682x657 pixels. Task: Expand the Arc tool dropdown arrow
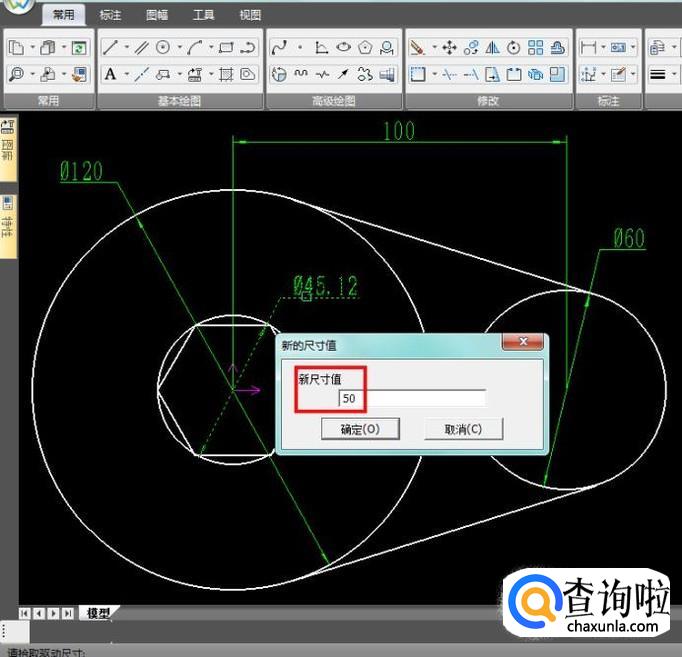[211, 47]
